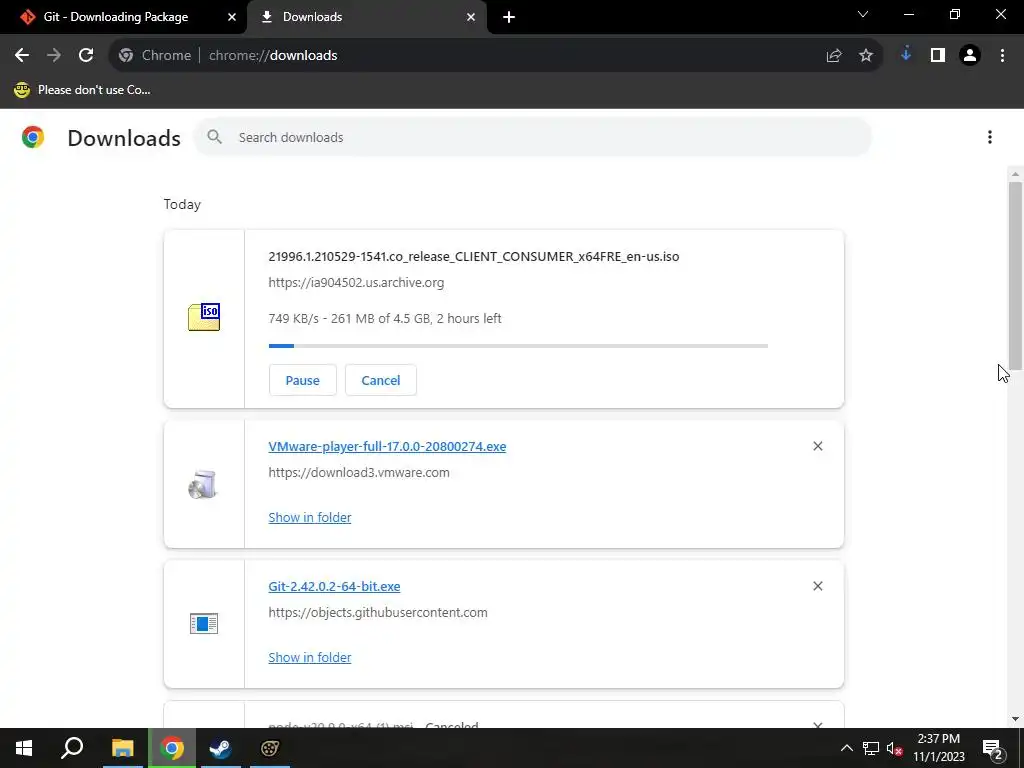Open Steam from the taskbar
Viewport: 1024px width, 768px height.
pos(220,748)
